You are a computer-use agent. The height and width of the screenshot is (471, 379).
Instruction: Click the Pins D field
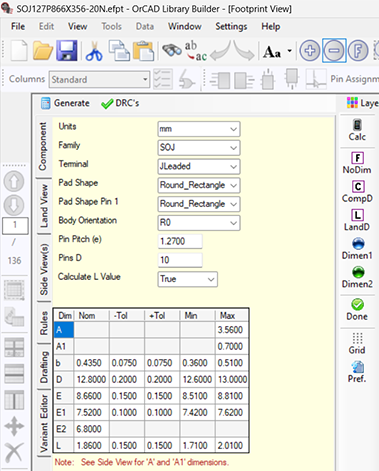(x=180, y=260)
